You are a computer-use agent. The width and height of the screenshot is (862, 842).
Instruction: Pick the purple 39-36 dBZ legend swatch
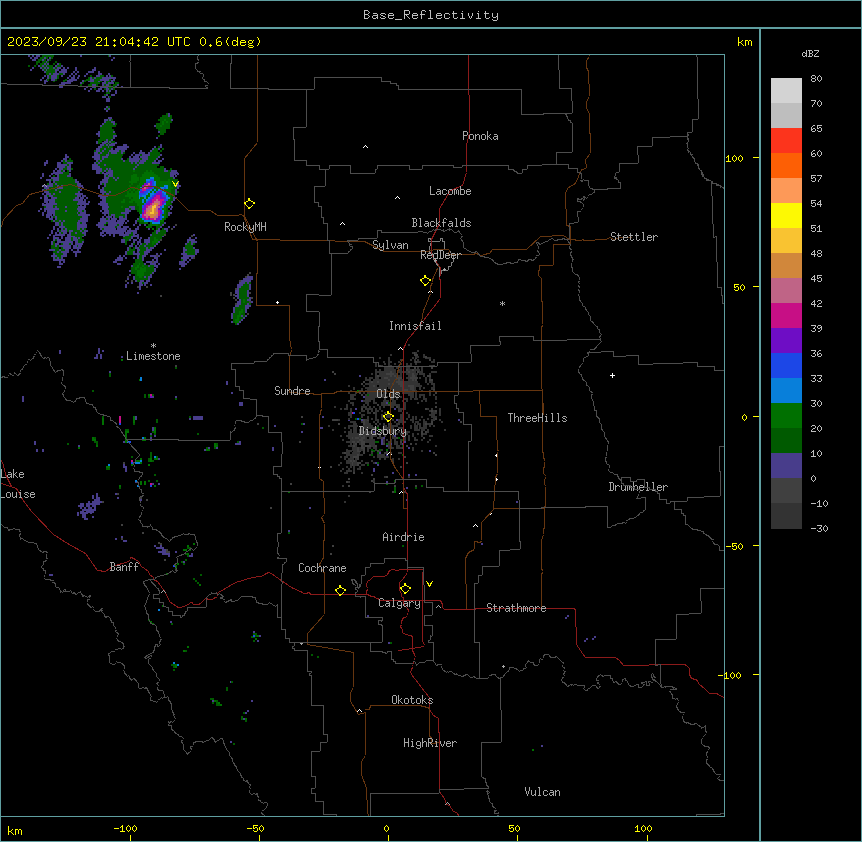pos(786,340)
